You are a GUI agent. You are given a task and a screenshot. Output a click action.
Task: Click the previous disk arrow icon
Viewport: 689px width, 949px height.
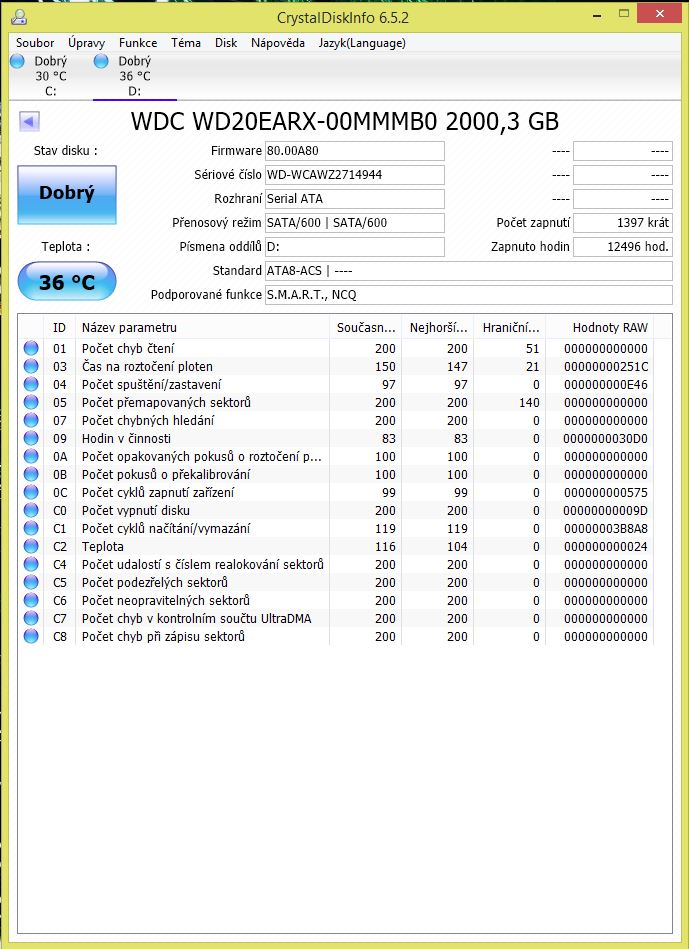29,121
